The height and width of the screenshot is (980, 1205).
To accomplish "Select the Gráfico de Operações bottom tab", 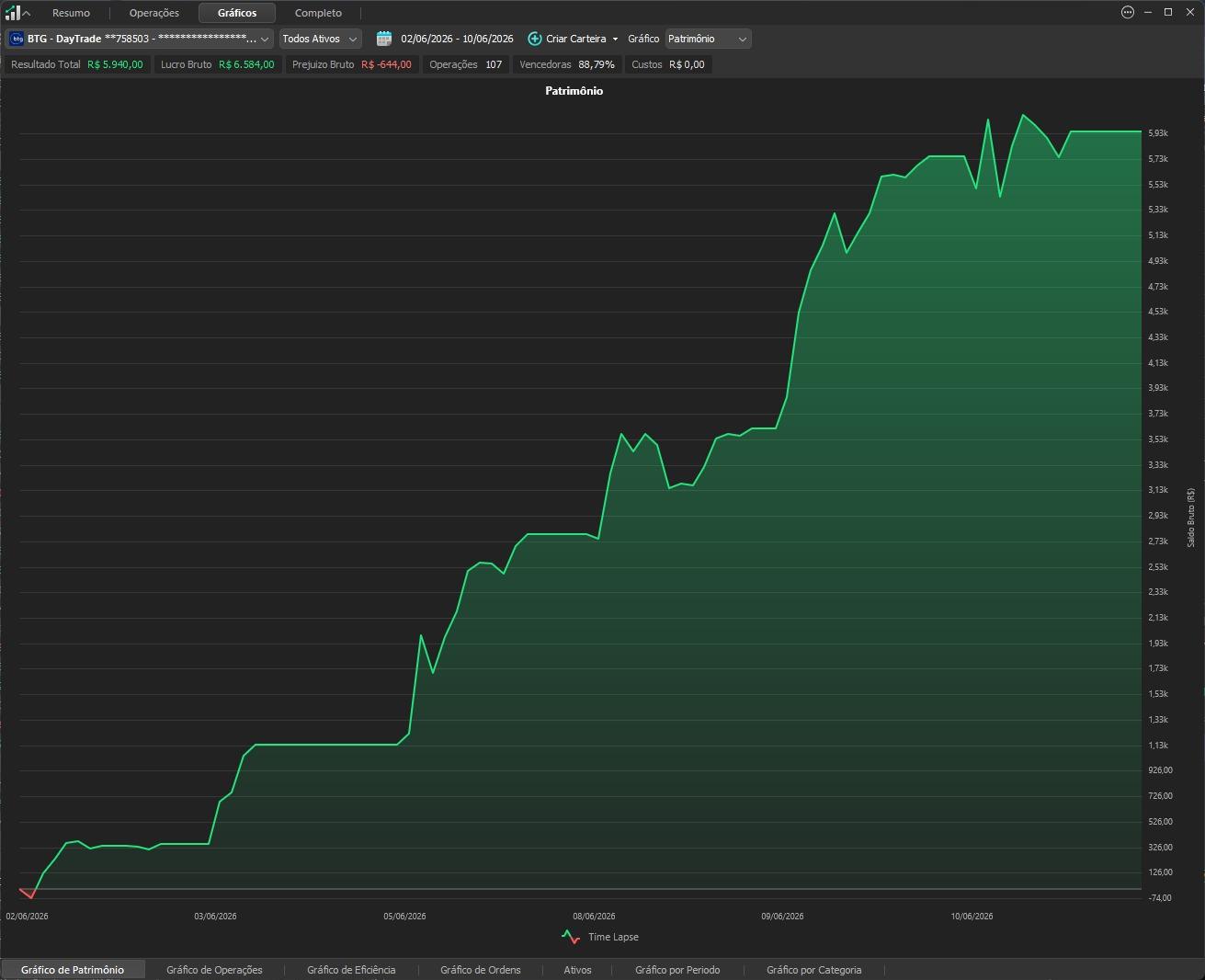I will tap(214, 970).
